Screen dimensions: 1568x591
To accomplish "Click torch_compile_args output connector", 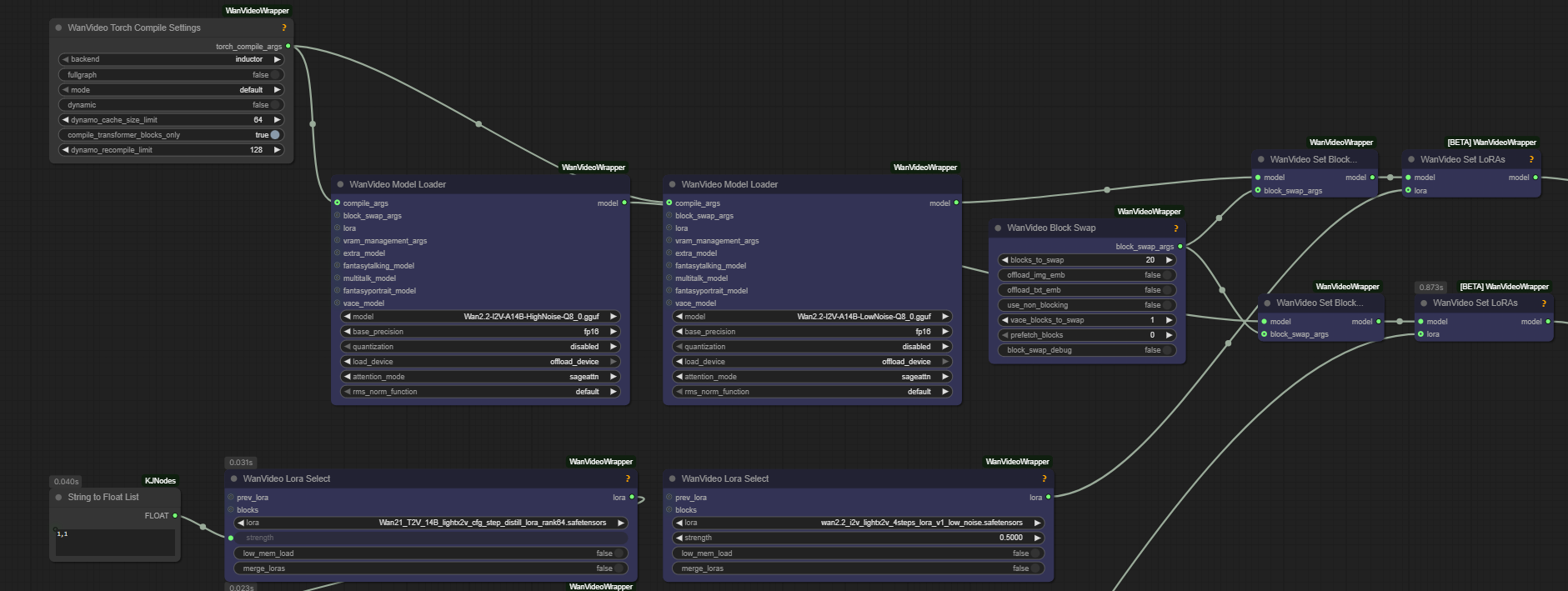I will click(x=288, y=46).
